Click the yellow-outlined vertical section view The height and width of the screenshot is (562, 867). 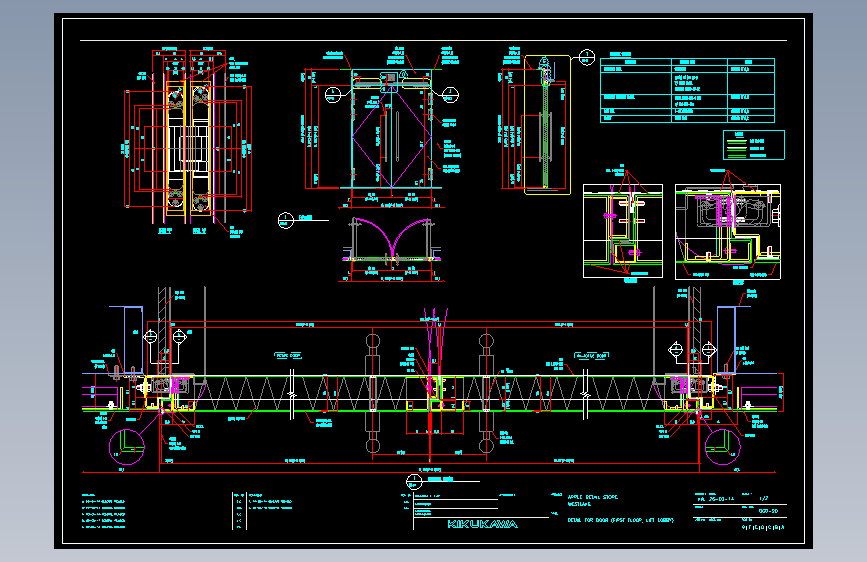point(547,125)
